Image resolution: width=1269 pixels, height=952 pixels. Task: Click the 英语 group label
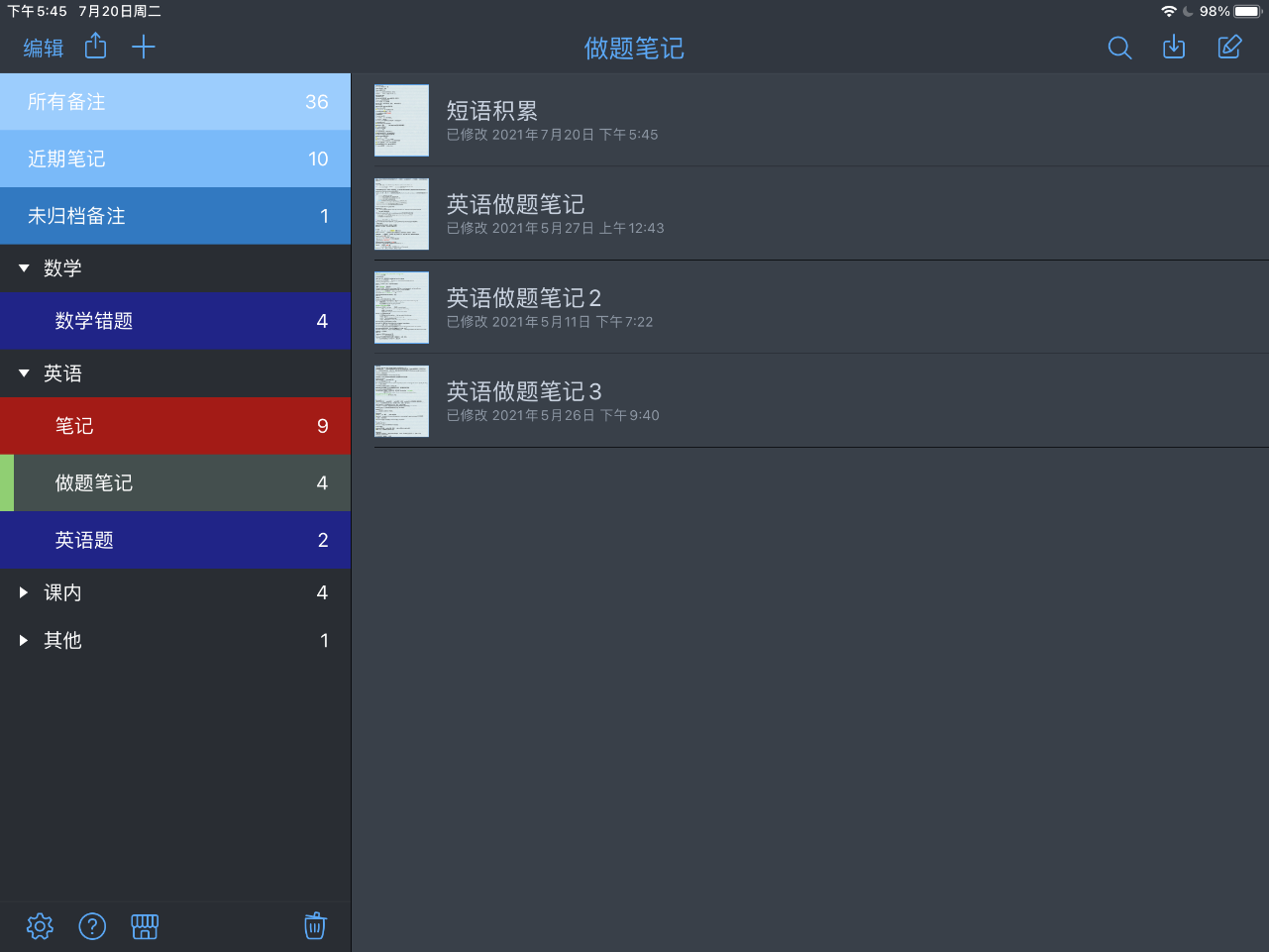pos(62,373)
